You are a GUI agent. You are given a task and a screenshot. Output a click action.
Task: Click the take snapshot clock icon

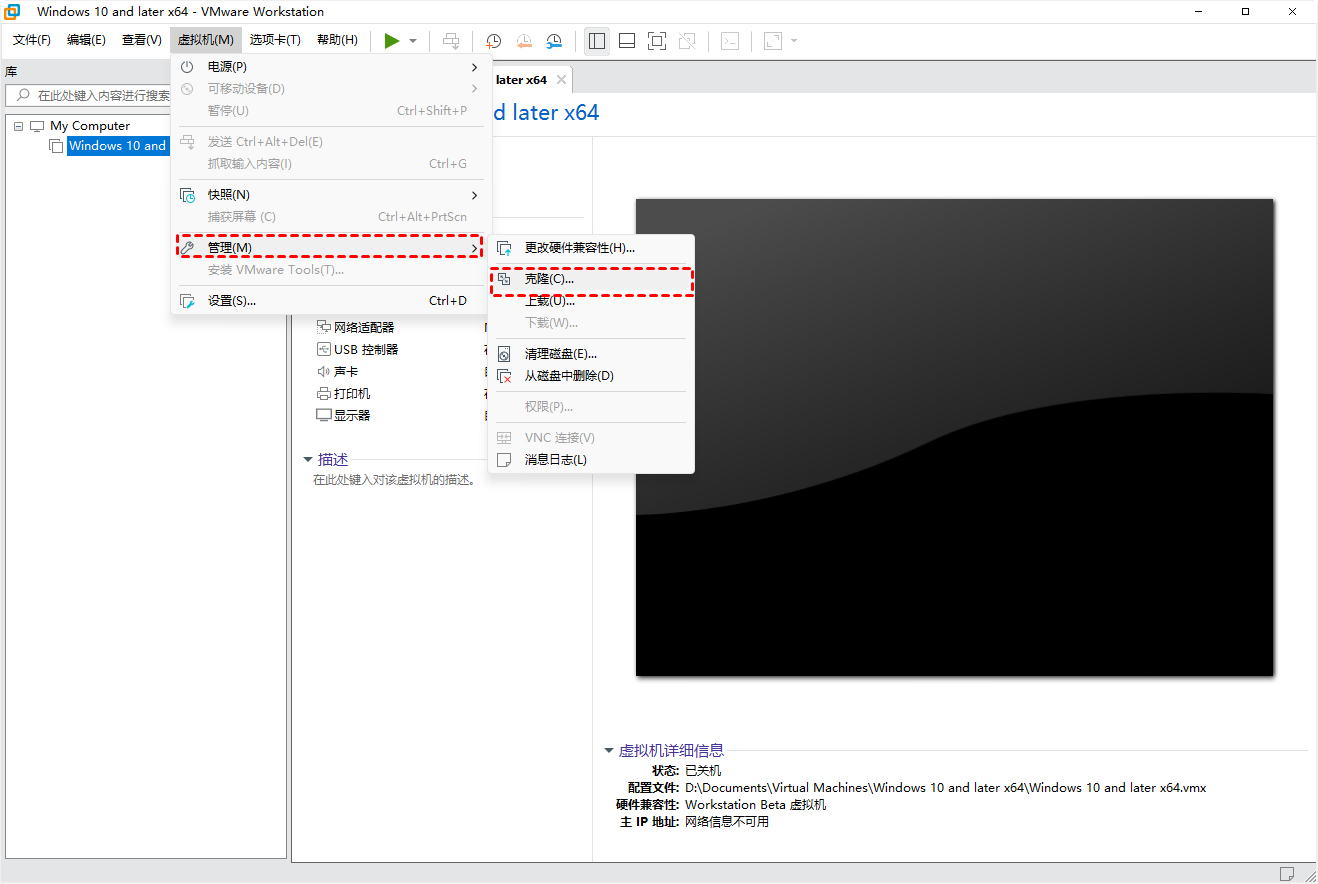click(x=494, y=41)
